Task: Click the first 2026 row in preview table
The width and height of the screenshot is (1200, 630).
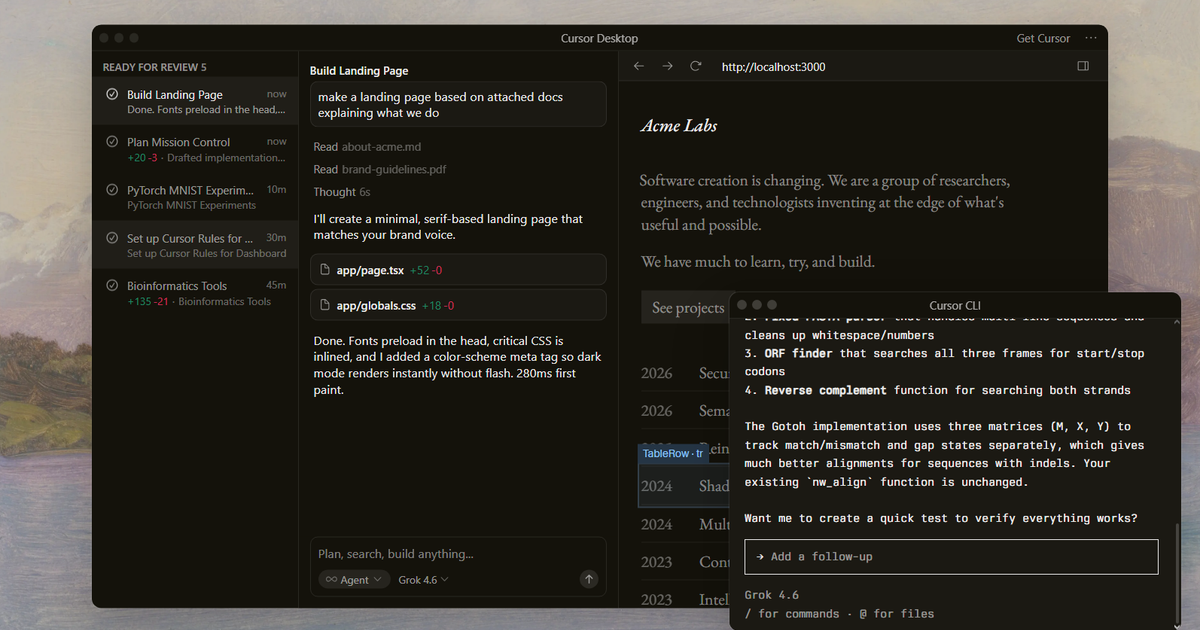Action: click(x=685, y=373)
